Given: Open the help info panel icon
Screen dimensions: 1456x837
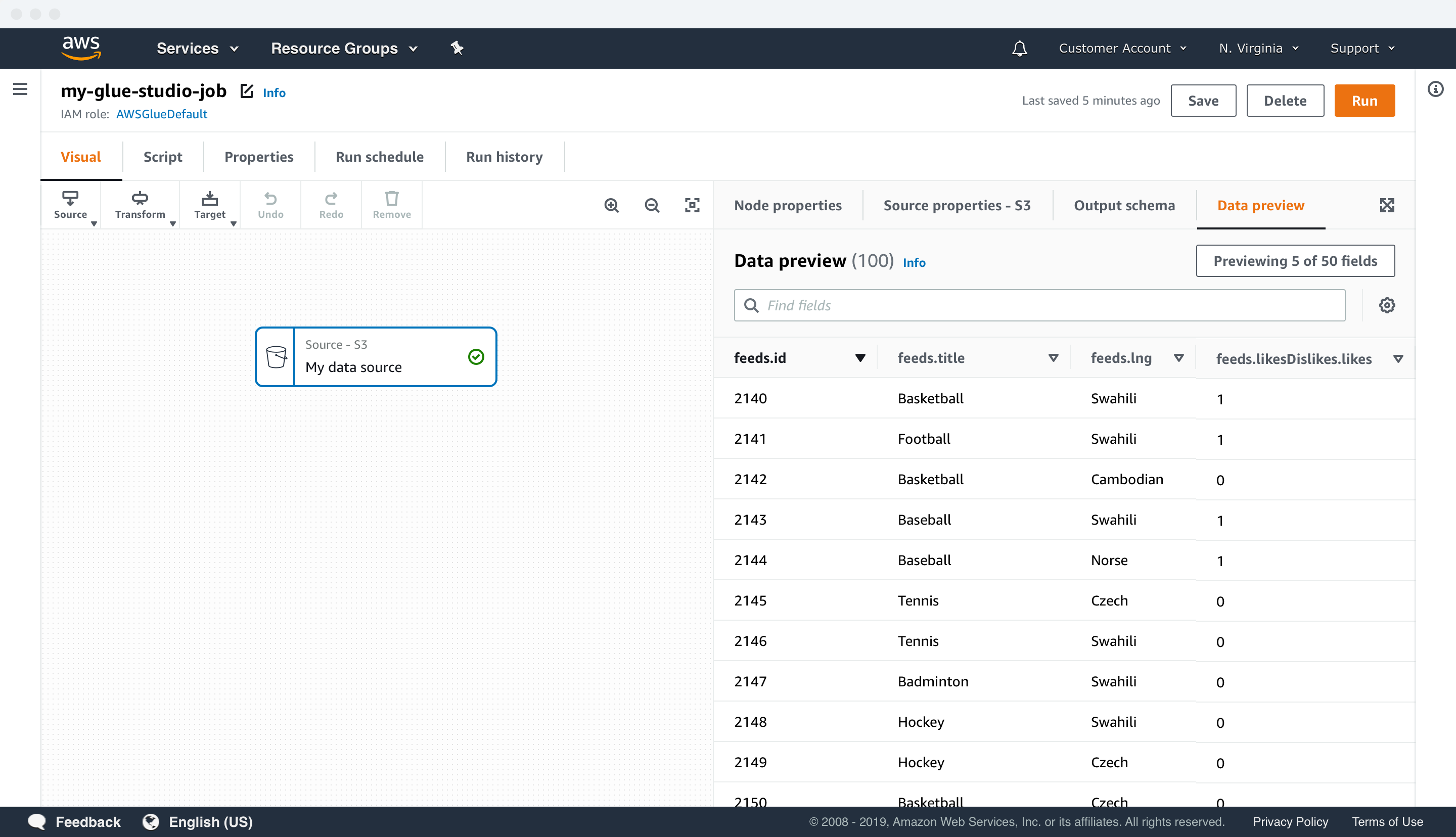Looking at the screenshot, I should [x=1435, y=89].
